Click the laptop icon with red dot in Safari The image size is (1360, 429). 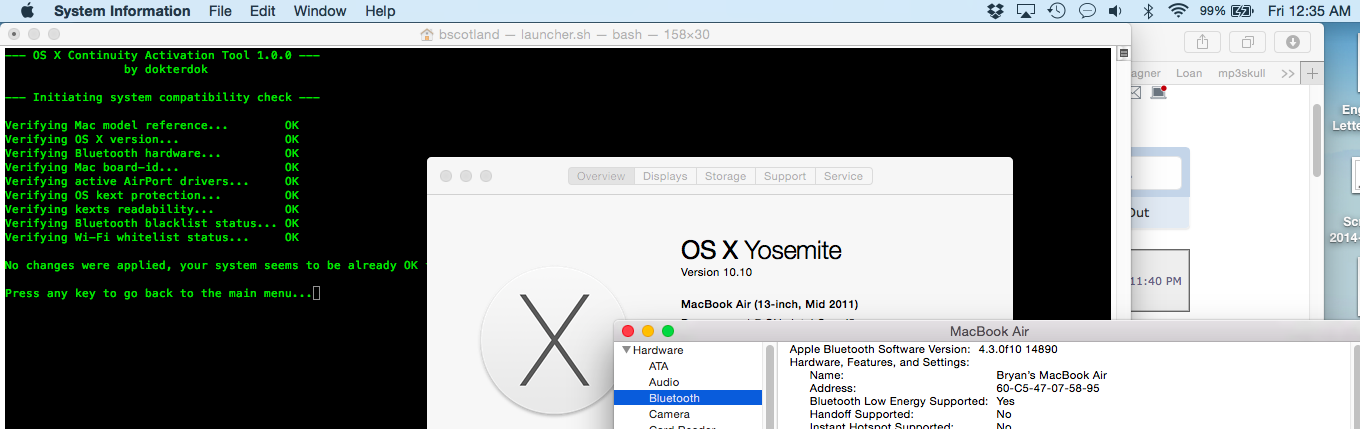pos(1159,92)
